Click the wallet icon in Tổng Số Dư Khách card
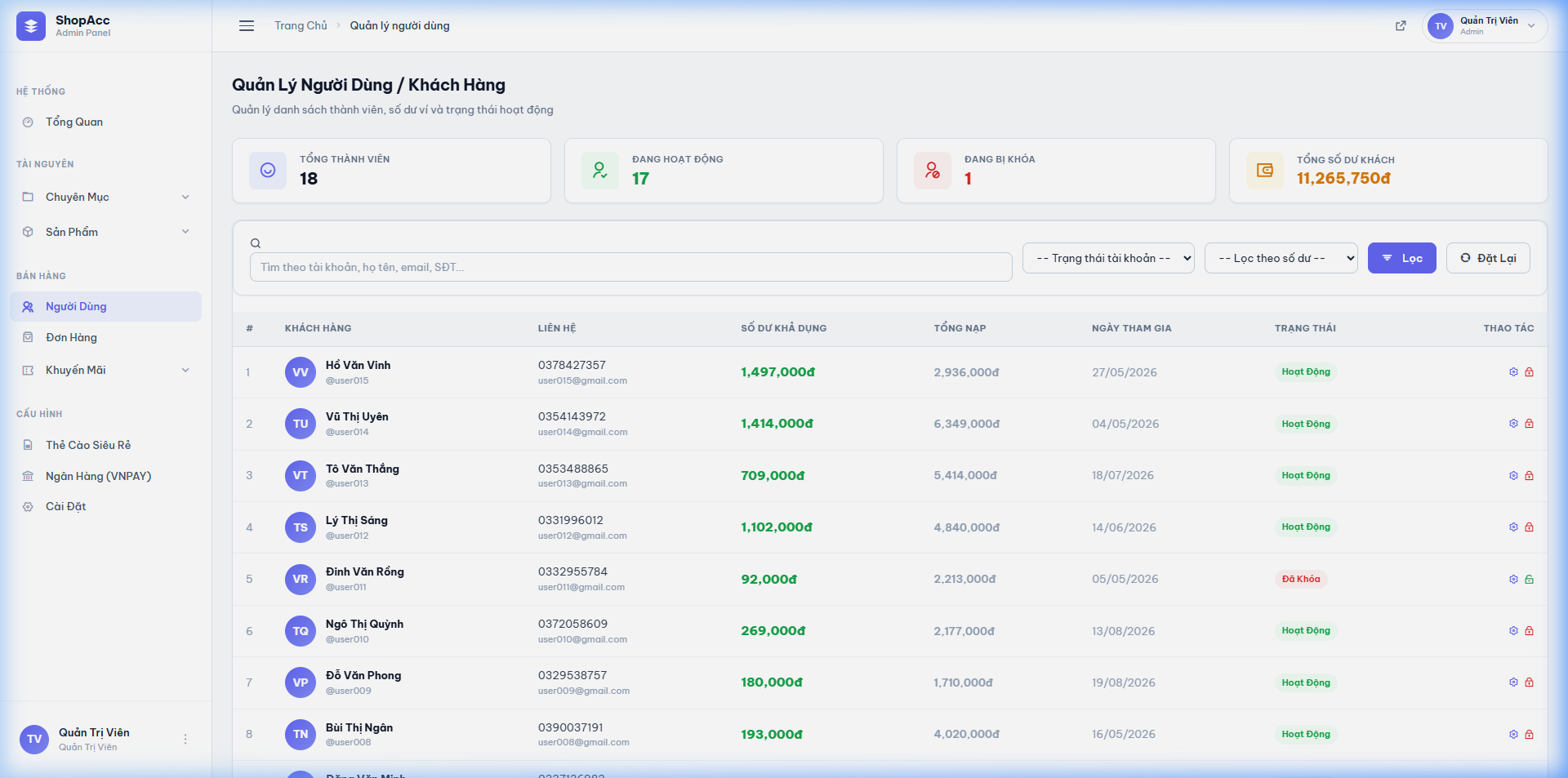 click(1265, 171)
